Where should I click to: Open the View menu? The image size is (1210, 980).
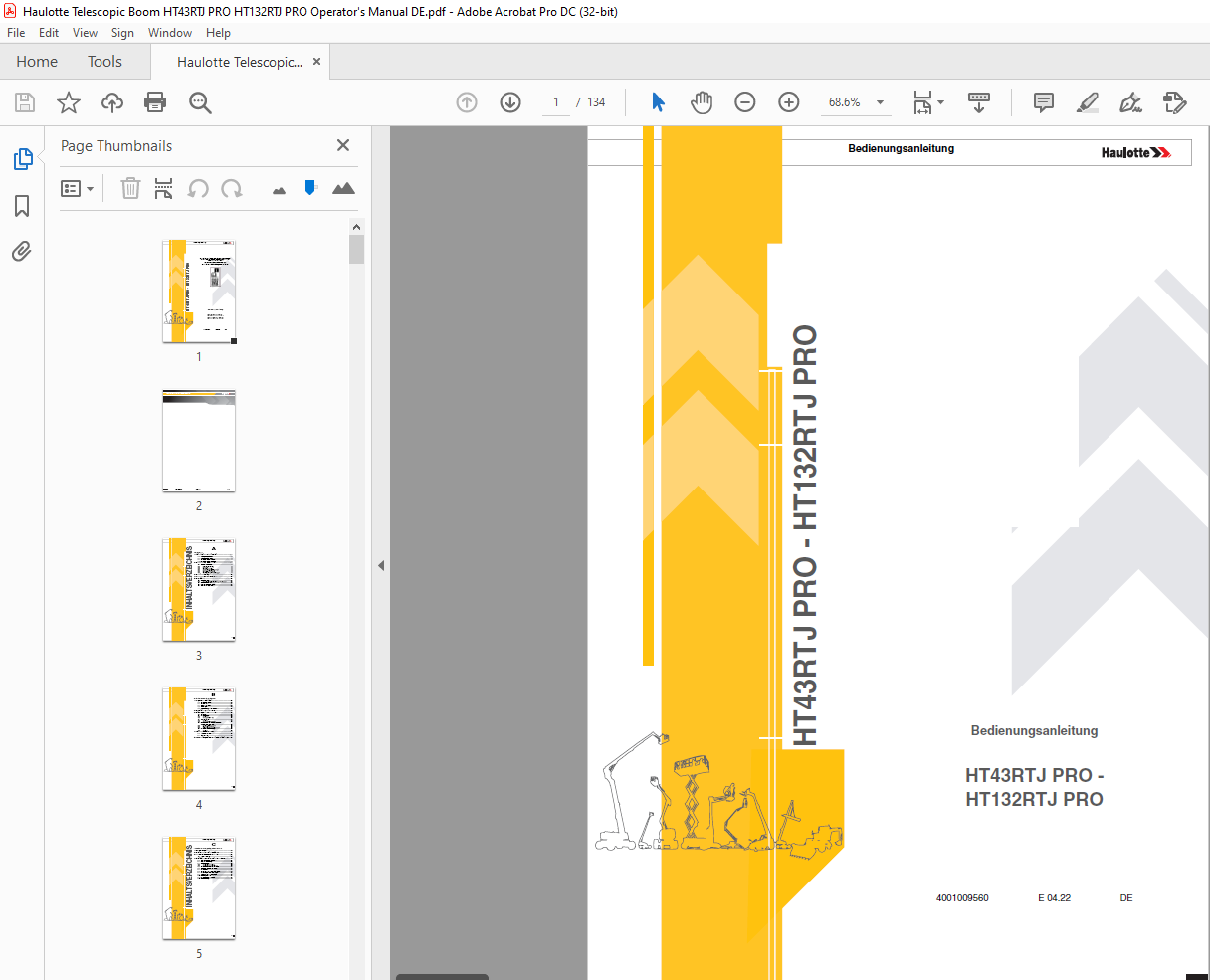pos(86,33)
